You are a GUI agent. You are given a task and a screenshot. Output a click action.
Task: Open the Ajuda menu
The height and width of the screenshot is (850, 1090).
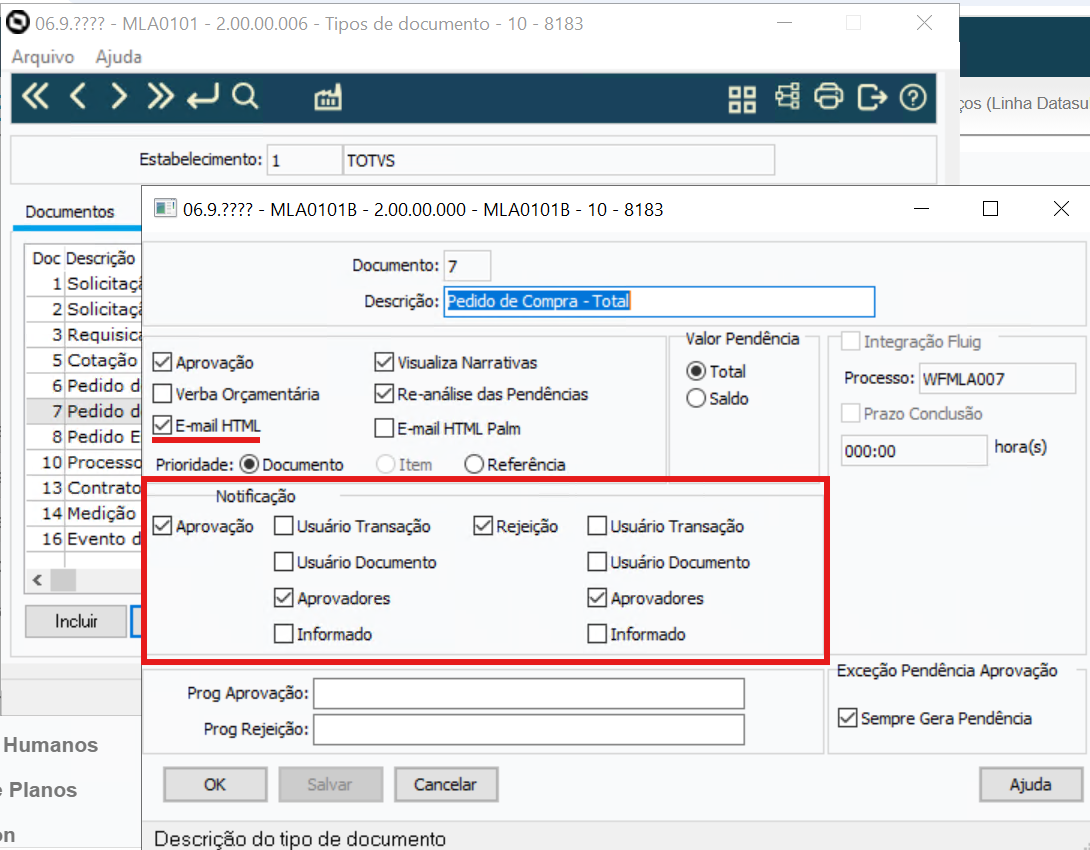118,57
